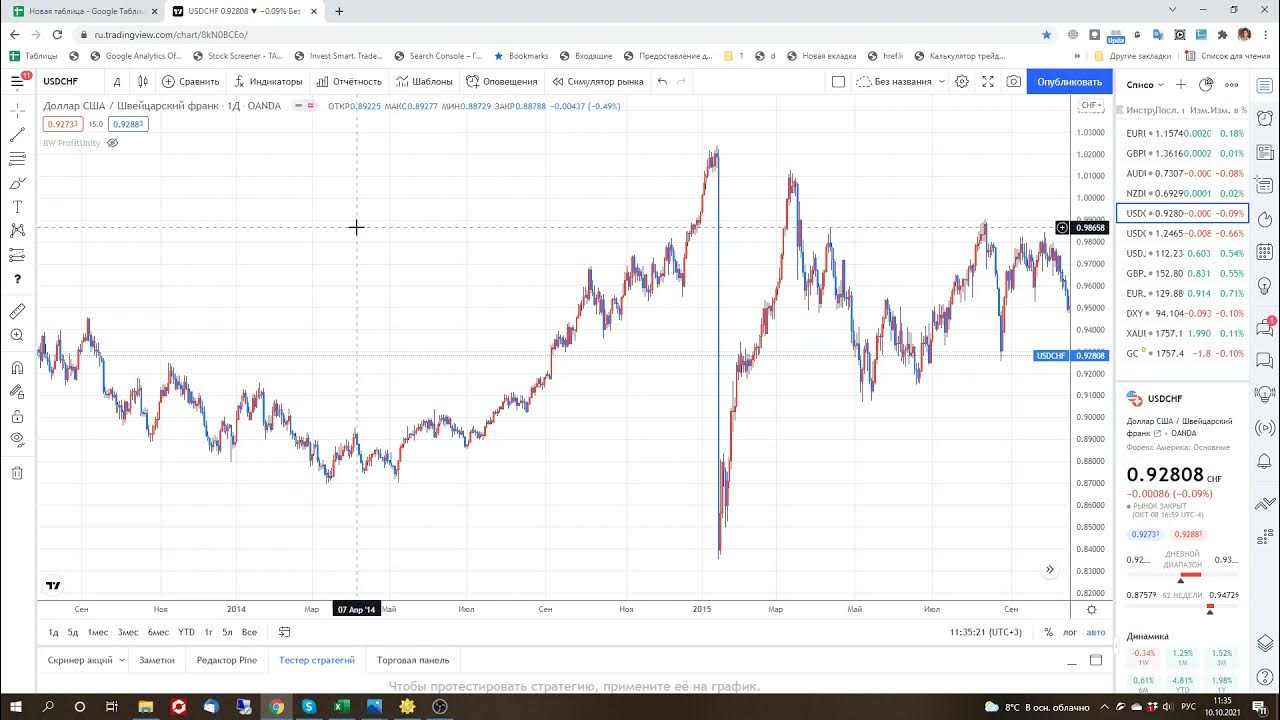Open watchlist advanced view pie icon
Viewport: 1280px width, 720px height.
pos(1206,85)
